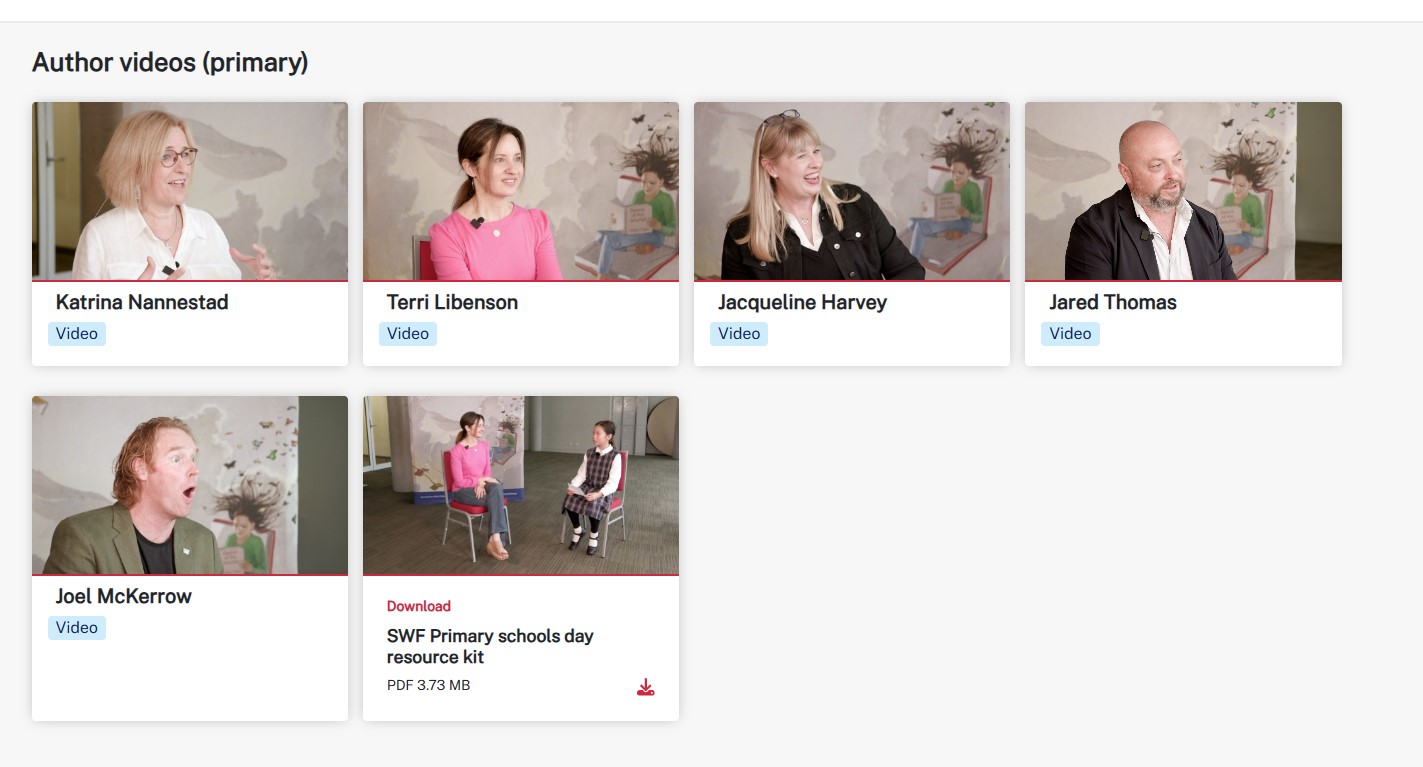
Task: Open Jared Thomas video thumbnail
Action: point(1183,191)
